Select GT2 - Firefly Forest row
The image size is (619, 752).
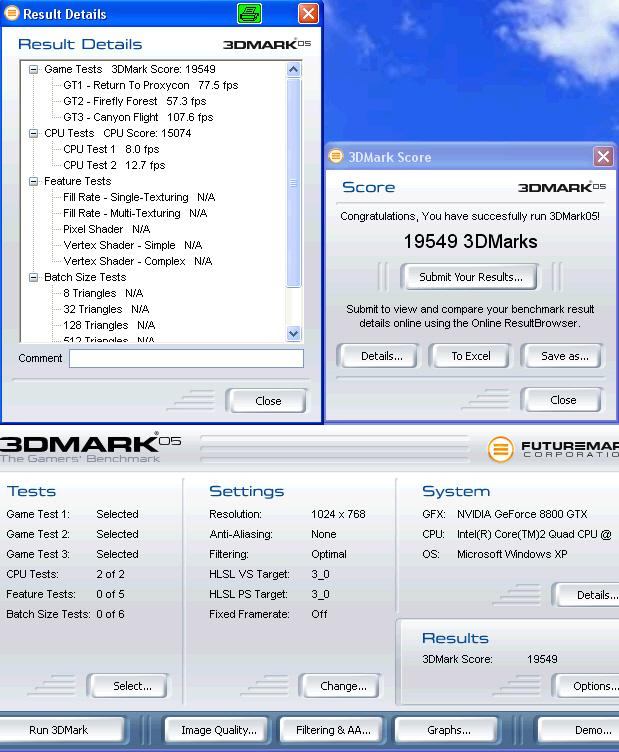point(135,101)
